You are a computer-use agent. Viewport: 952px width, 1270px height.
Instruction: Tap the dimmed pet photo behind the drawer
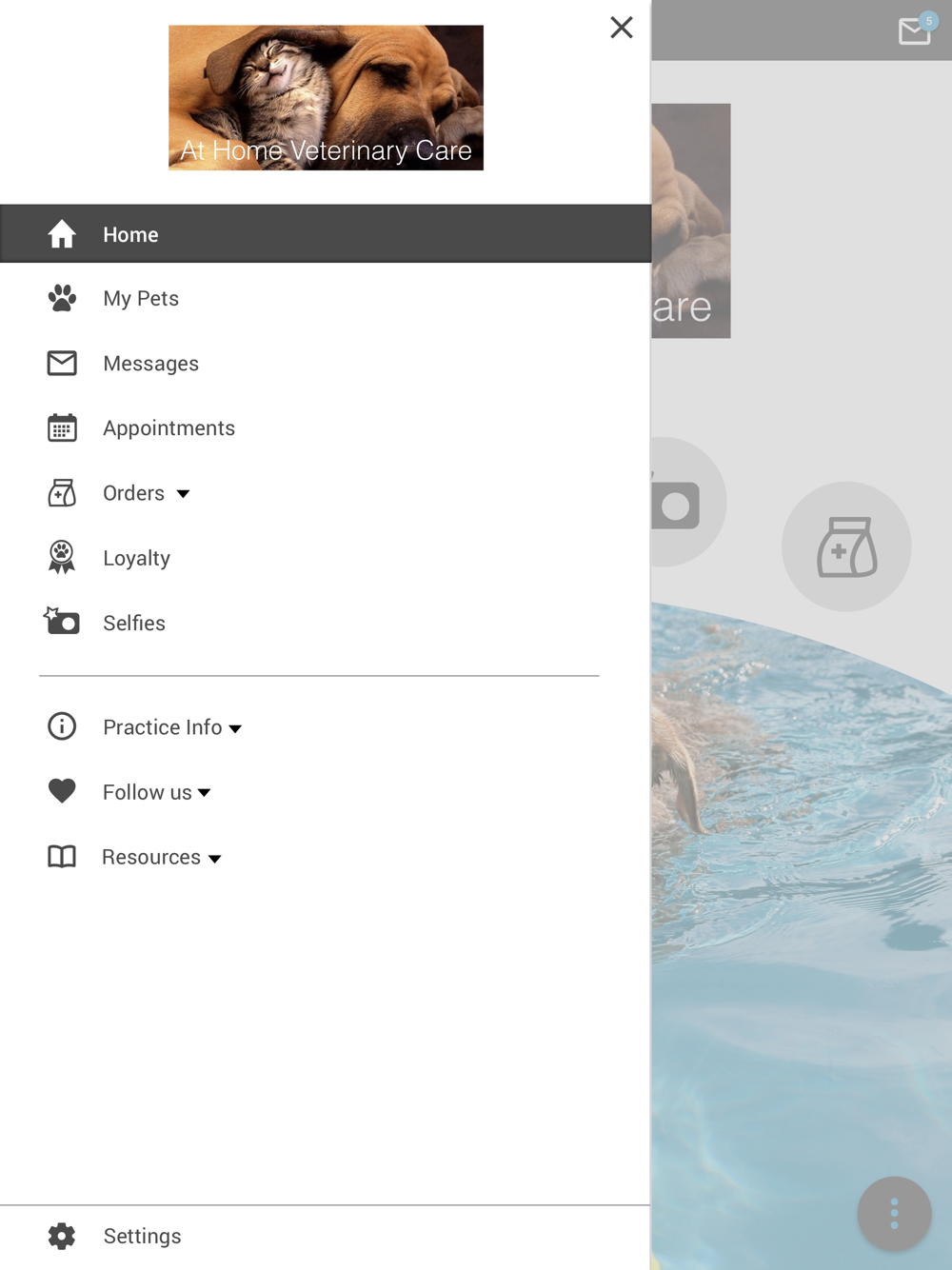tap(691, 221)
